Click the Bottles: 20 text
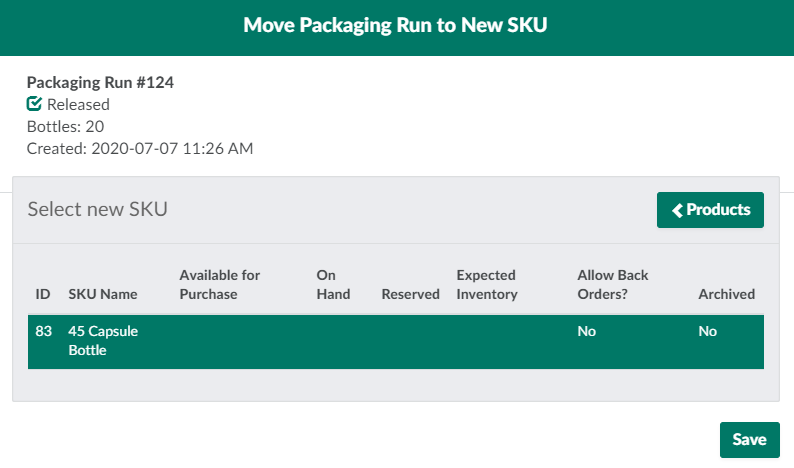794x468 pixels. [x=65, y=126]
